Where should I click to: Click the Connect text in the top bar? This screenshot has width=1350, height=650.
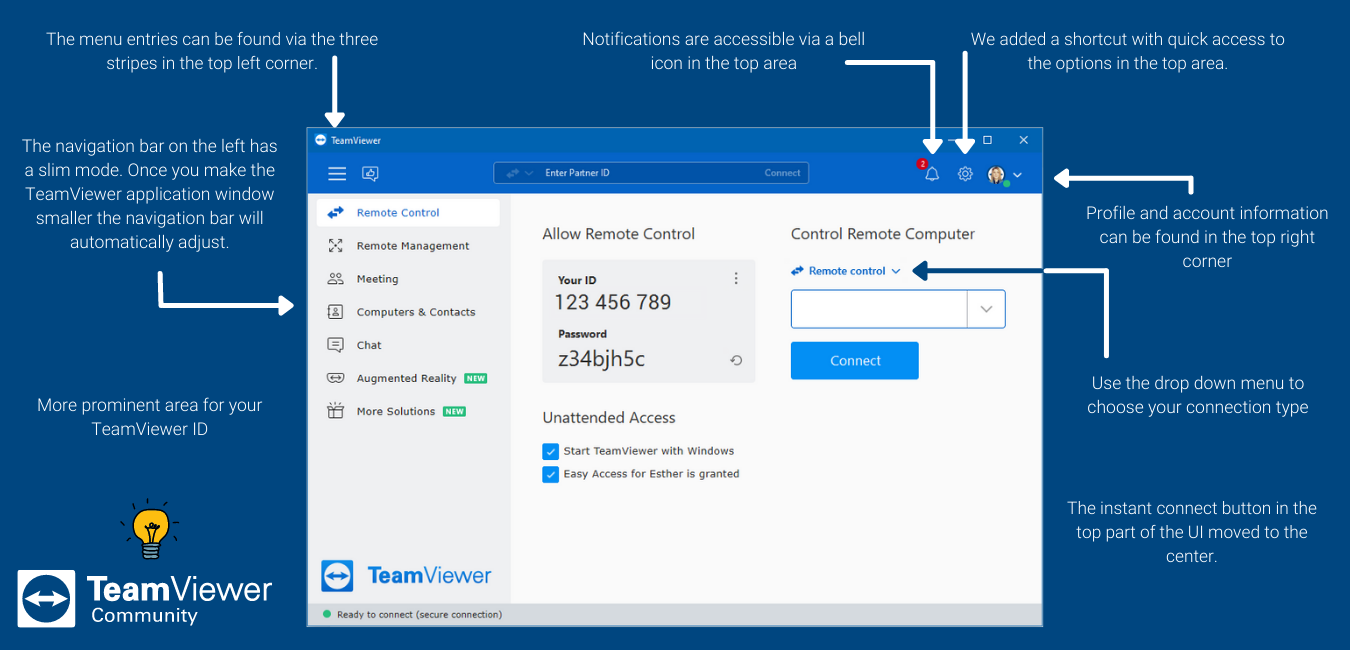tap(783, 173)
